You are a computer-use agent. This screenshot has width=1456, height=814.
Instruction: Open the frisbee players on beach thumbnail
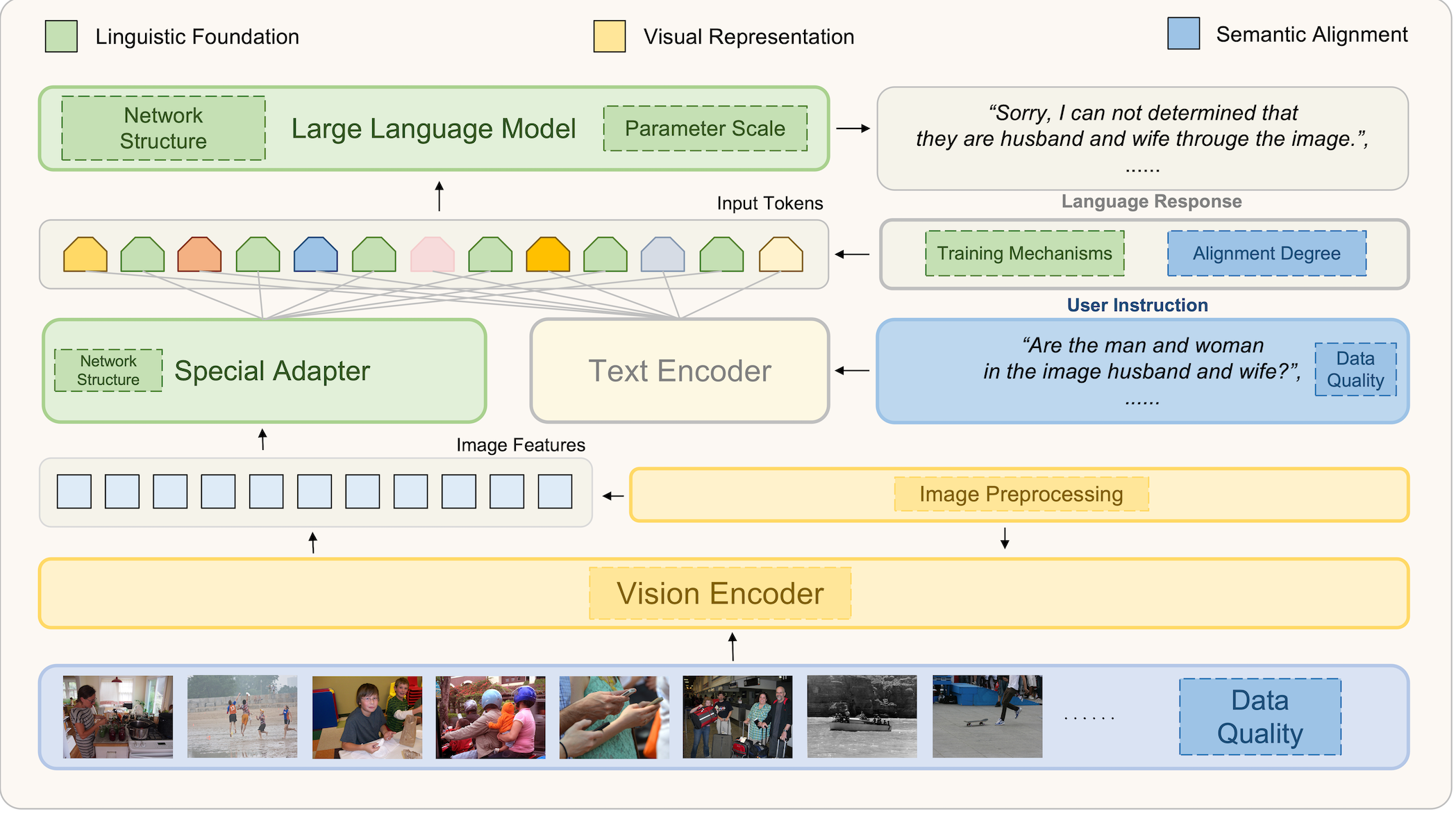pyautogui.click(x=242, y=717)
